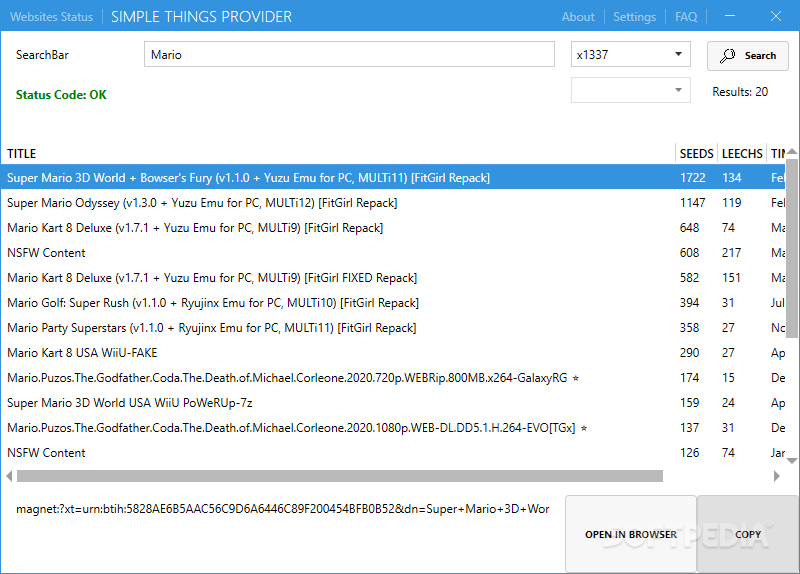800x574 pixels.
Task: Select Super Mario 3D World USA WiiU PoWeRUp-7z row
Action: tap(393, 403)
